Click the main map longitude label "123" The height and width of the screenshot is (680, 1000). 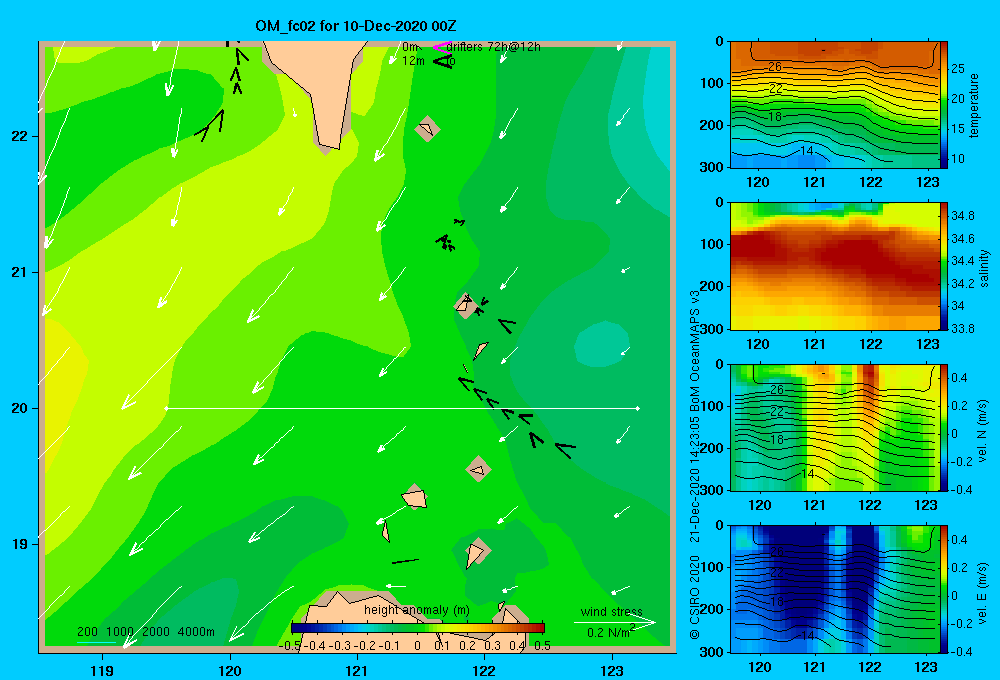(x=612, y=670)
